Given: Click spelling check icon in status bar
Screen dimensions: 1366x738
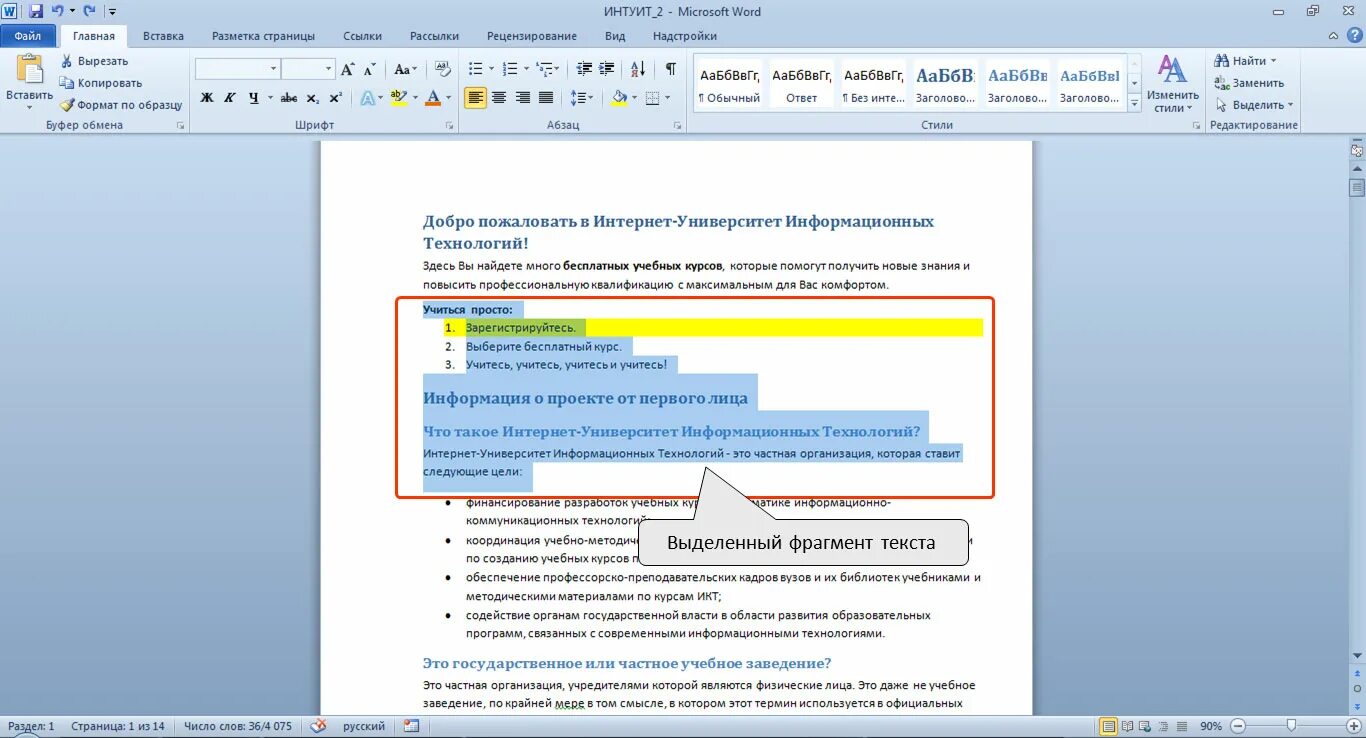Looking at the screenshot, I should [x=318, y=726].
